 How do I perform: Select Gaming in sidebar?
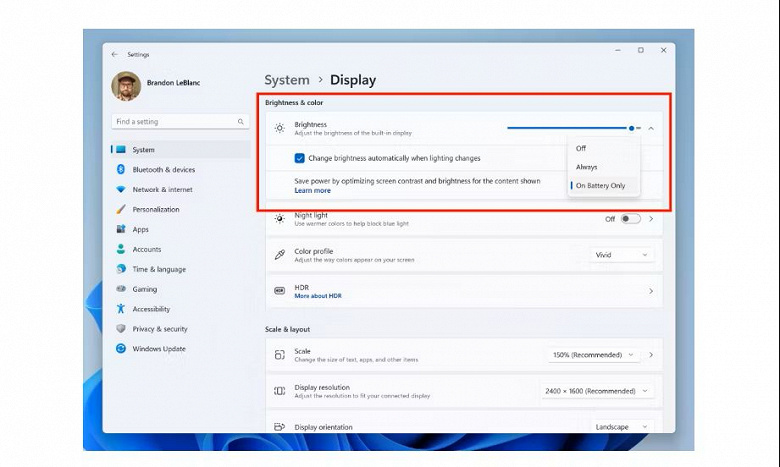(181, 289)
